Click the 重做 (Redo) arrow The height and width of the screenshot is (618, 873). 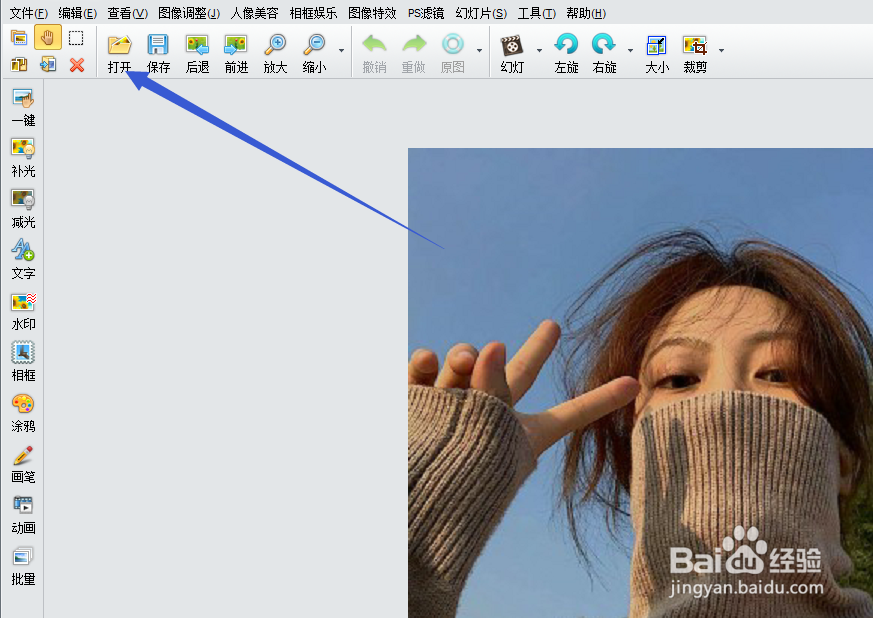pyautogui.click(x=414, y=45)
